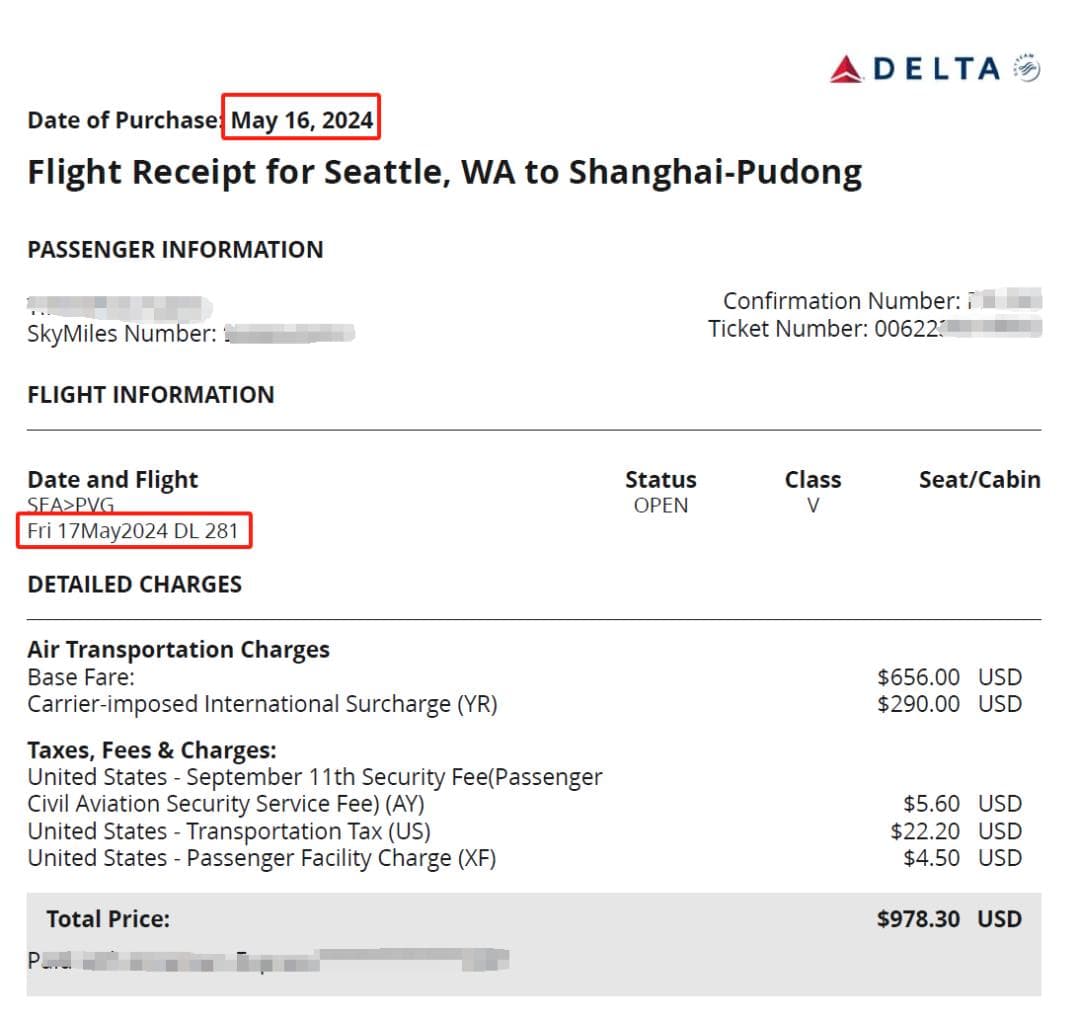Click the SkyTeam emblem beside Delta

(x=1026, y=68)
